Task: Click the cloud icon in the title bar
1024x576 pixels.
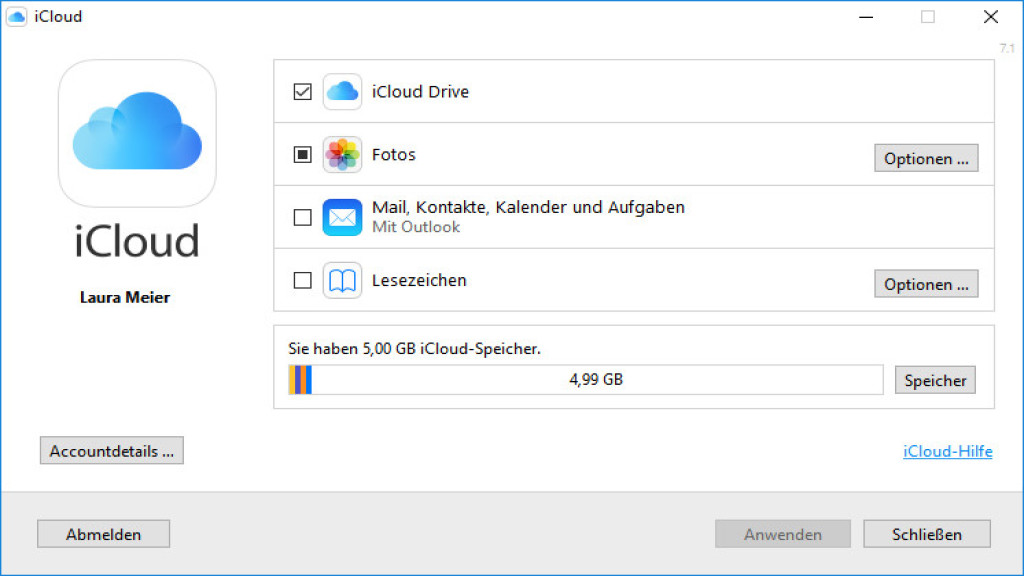Action: coord(15,16)
